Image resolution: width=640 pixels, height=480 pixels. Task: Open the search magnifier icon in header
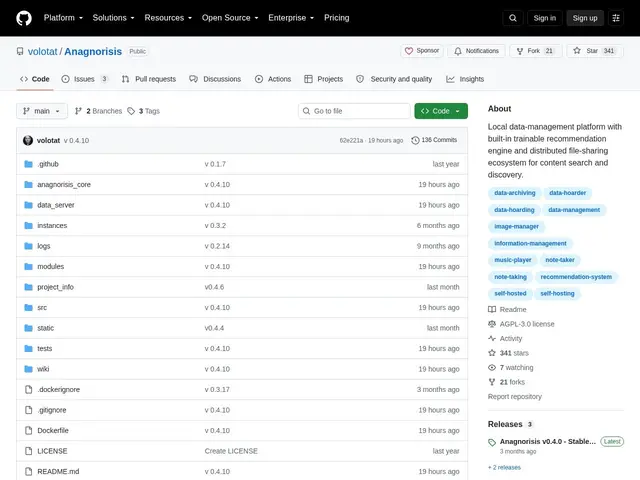coord(513,18)
